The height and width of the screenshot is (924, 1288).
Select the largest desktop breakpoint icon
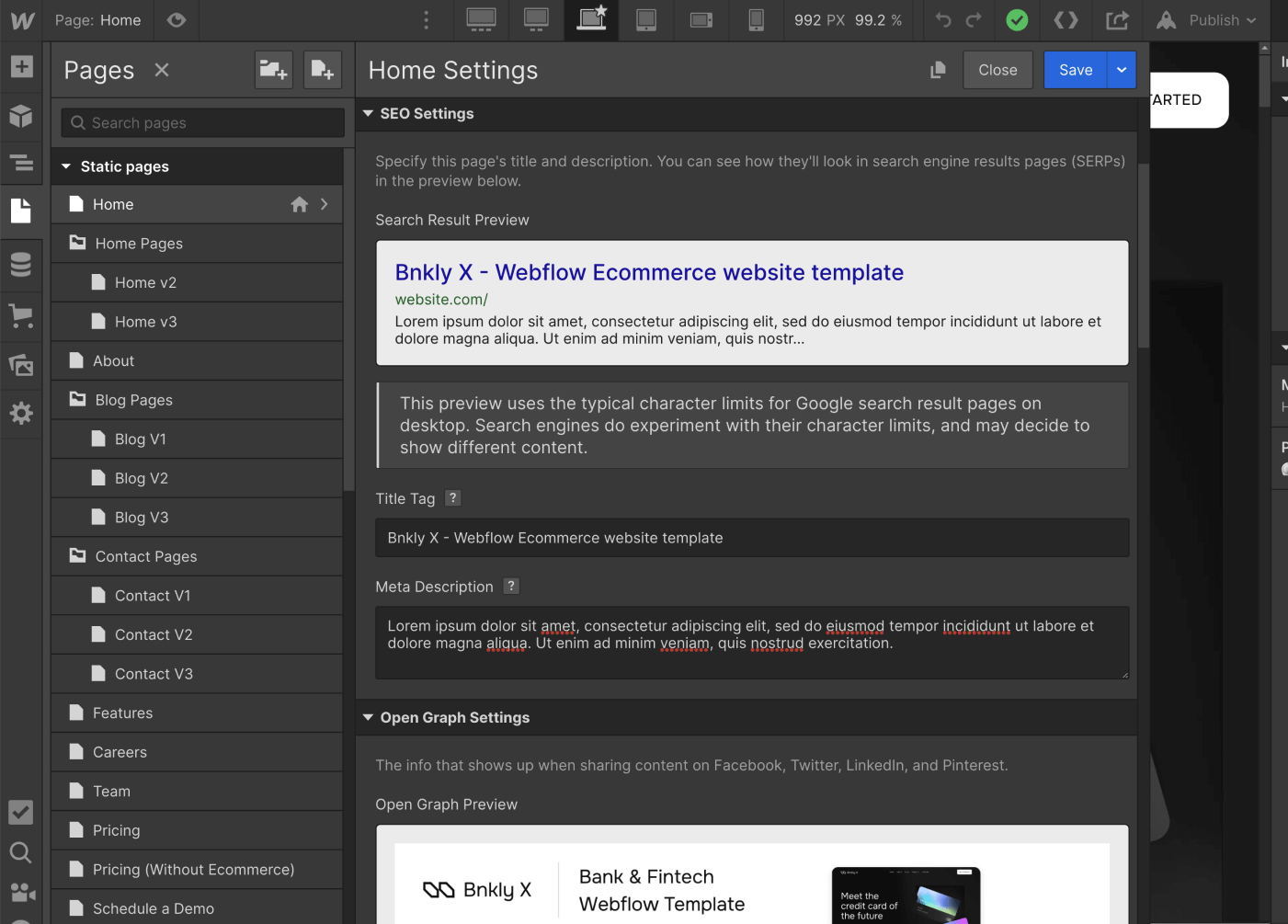click(x=481, y=20)
